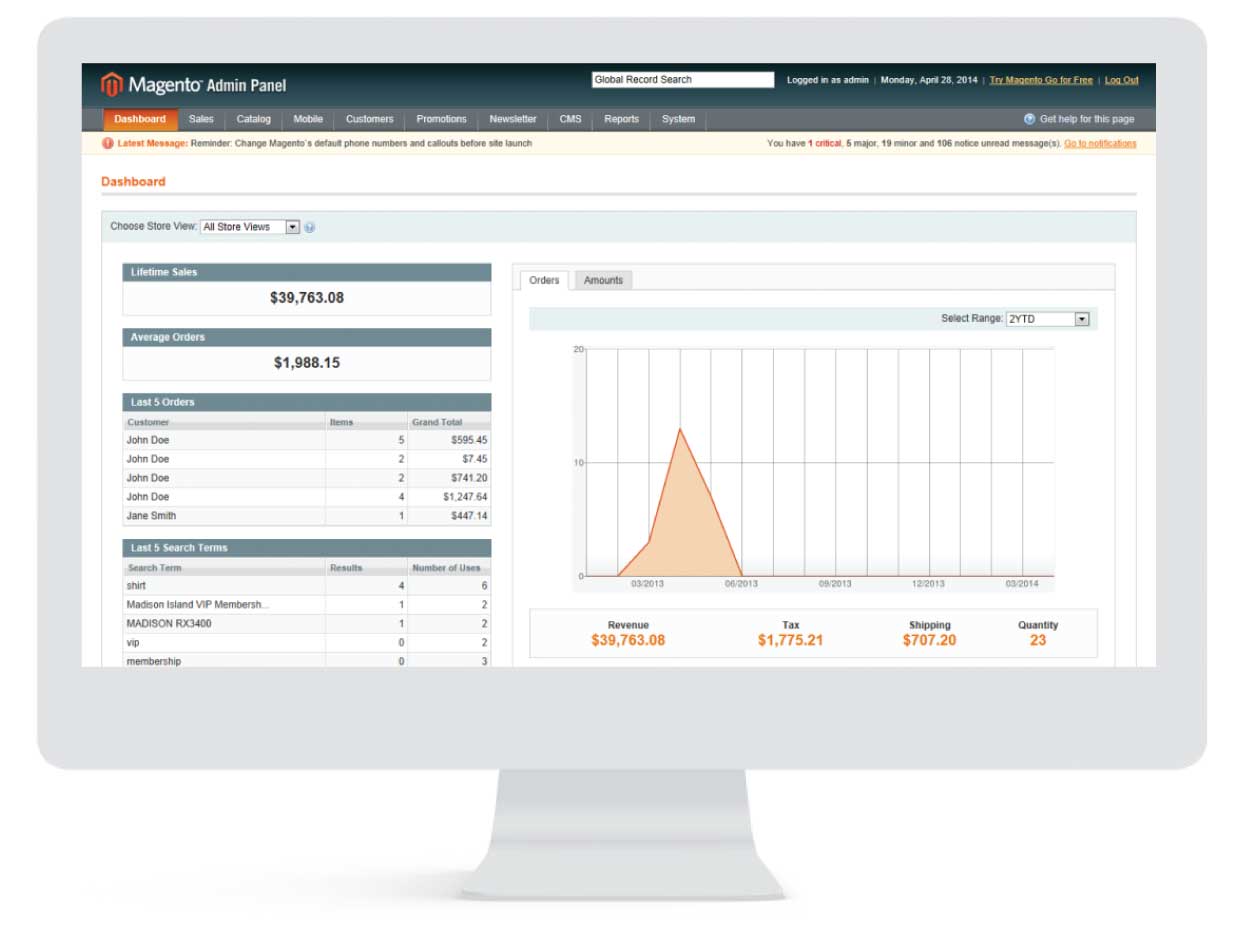Click the Quantity total 23
The image size is (1237, 935).
(1038, 640)
